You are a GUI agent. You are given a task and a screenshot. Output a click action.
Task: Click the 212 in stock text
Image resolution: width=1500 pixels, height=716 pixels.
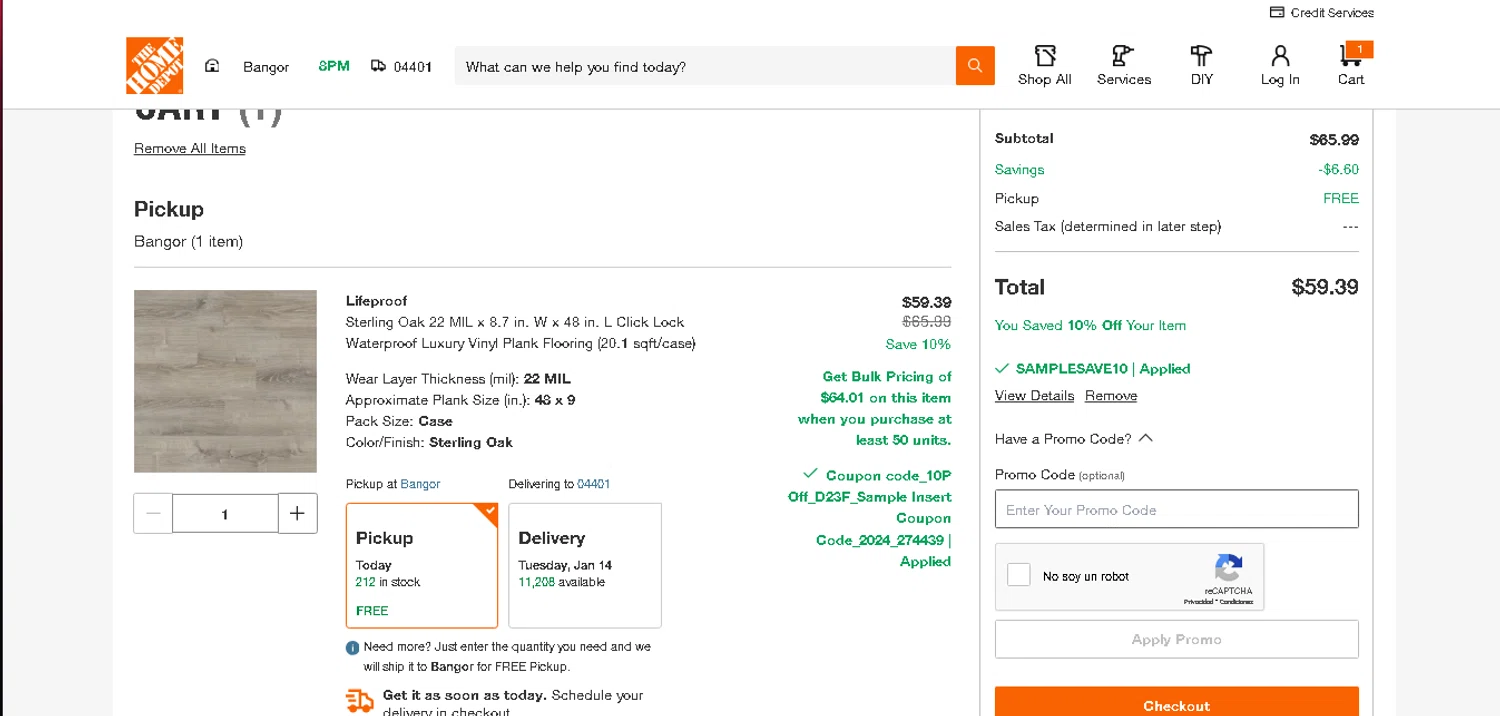pyautogui.click(x=388, y=582)
